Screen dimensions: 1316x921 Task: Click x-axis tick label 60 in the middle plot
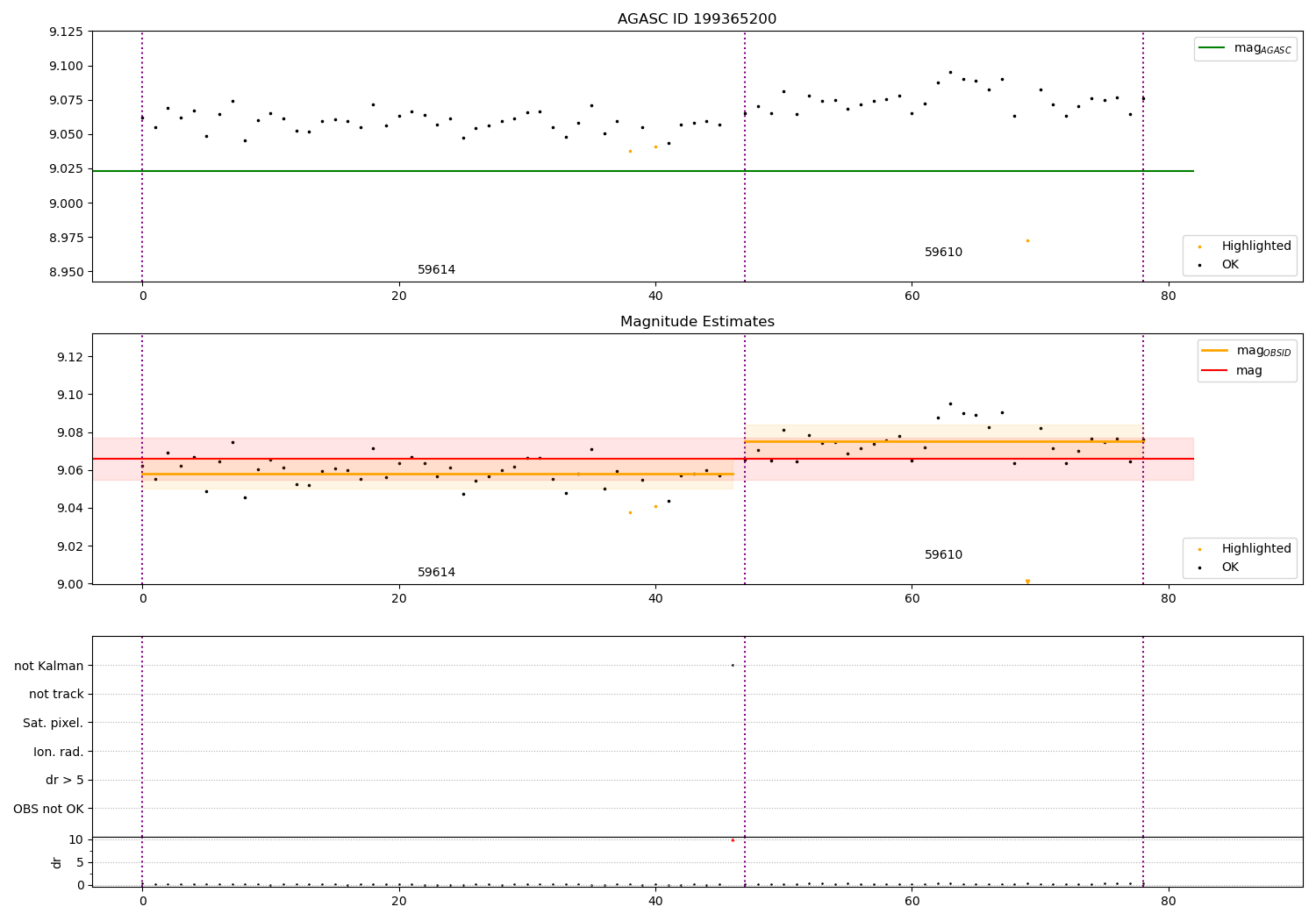(x=912, y=599)
